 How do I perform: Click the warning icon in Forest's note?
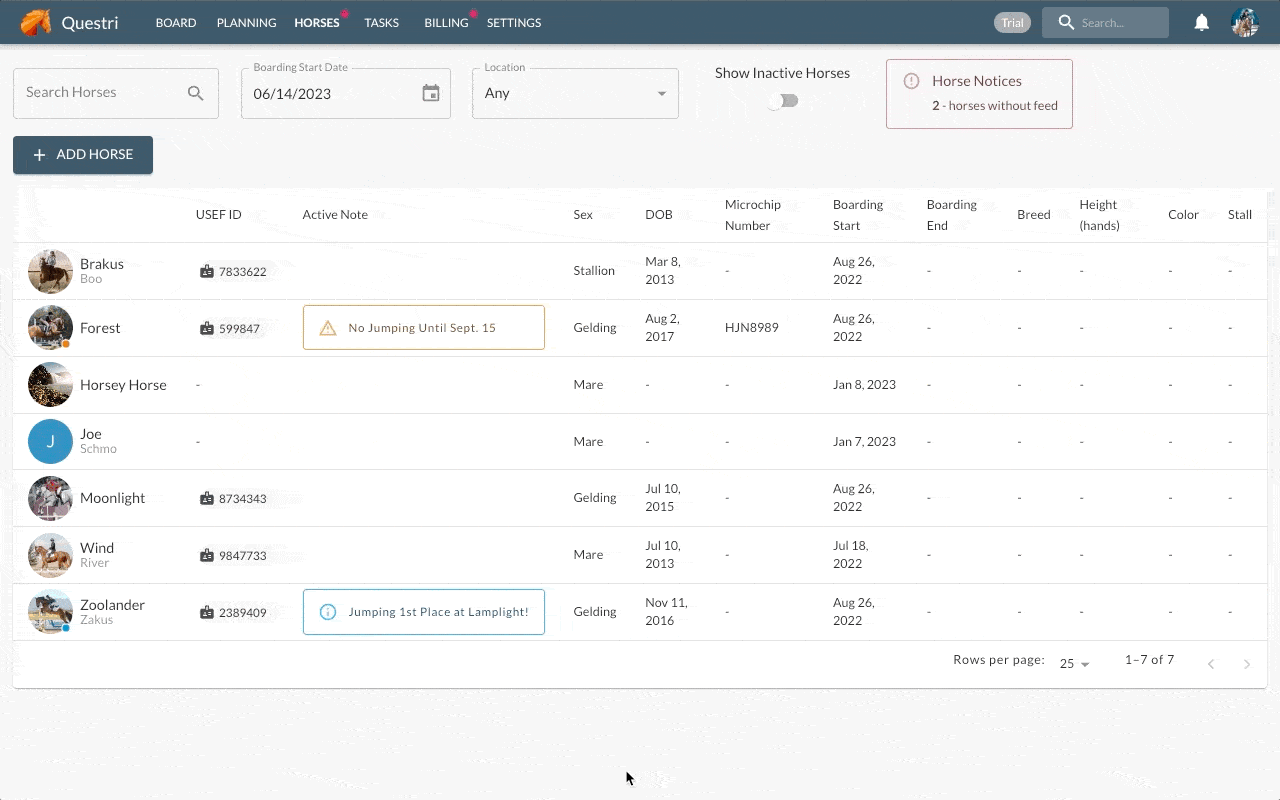[x=327, y=328]
